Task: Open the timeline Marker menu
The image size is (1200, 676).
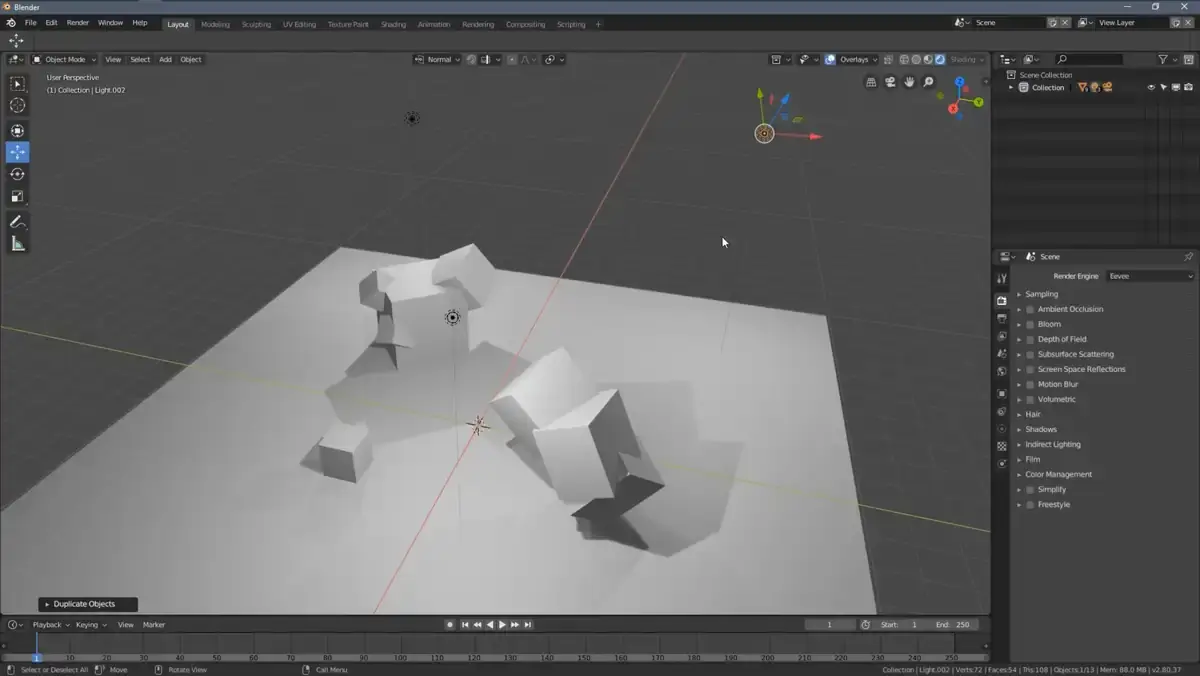Action: pyautogui.click(x=154, y=625)
